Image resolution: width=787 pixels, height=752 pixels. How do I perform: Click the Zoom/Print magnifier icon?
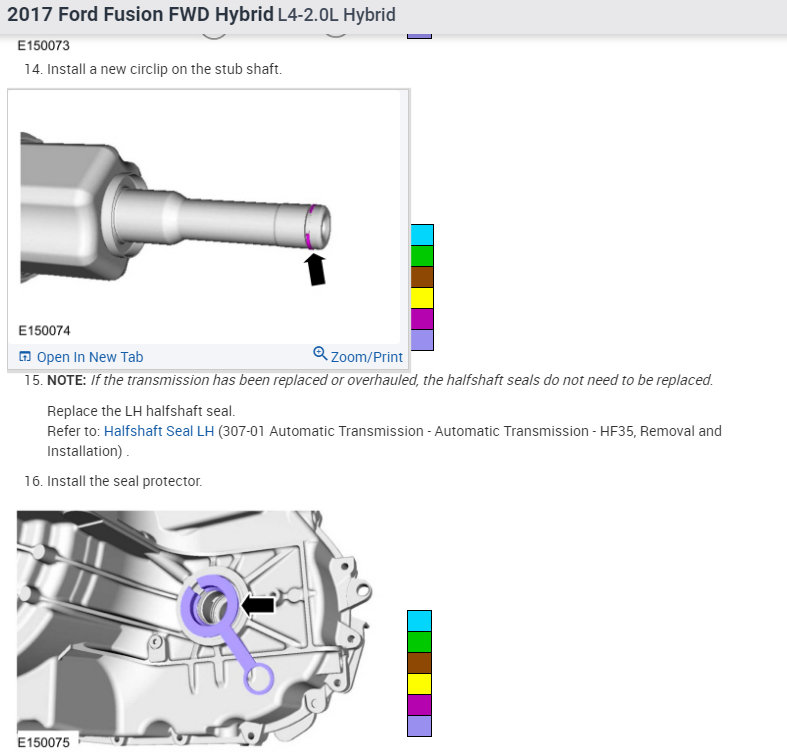[x=320, y=353]
